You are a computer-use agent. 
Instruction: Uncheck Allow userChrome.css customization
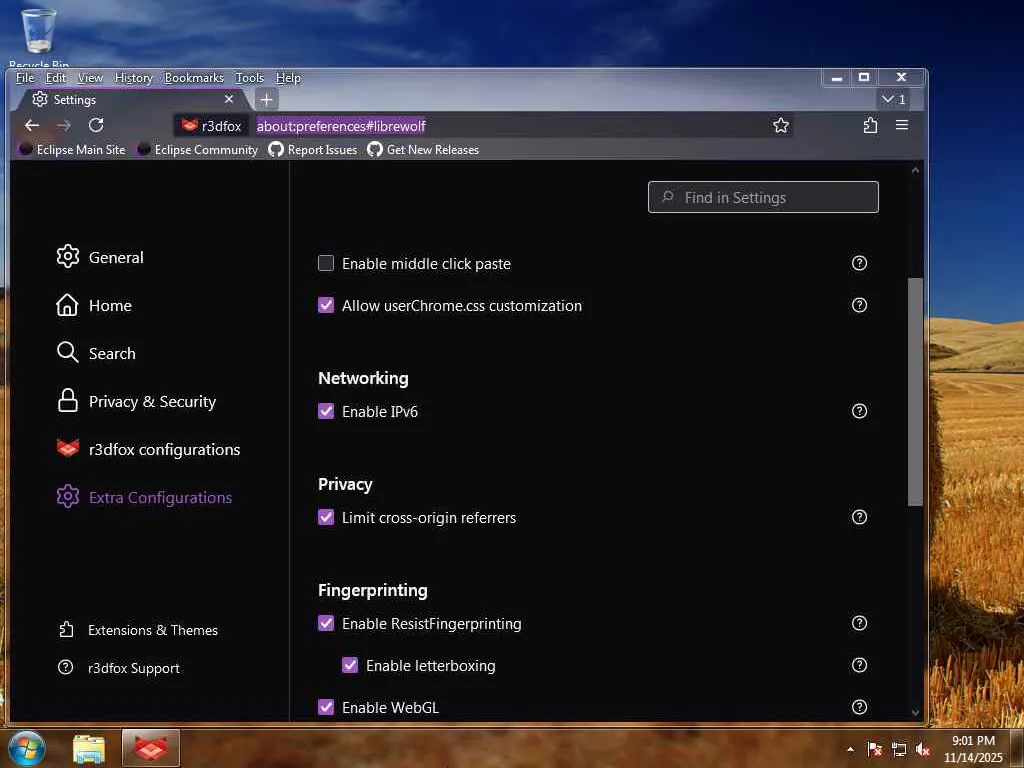click(326, 305)
